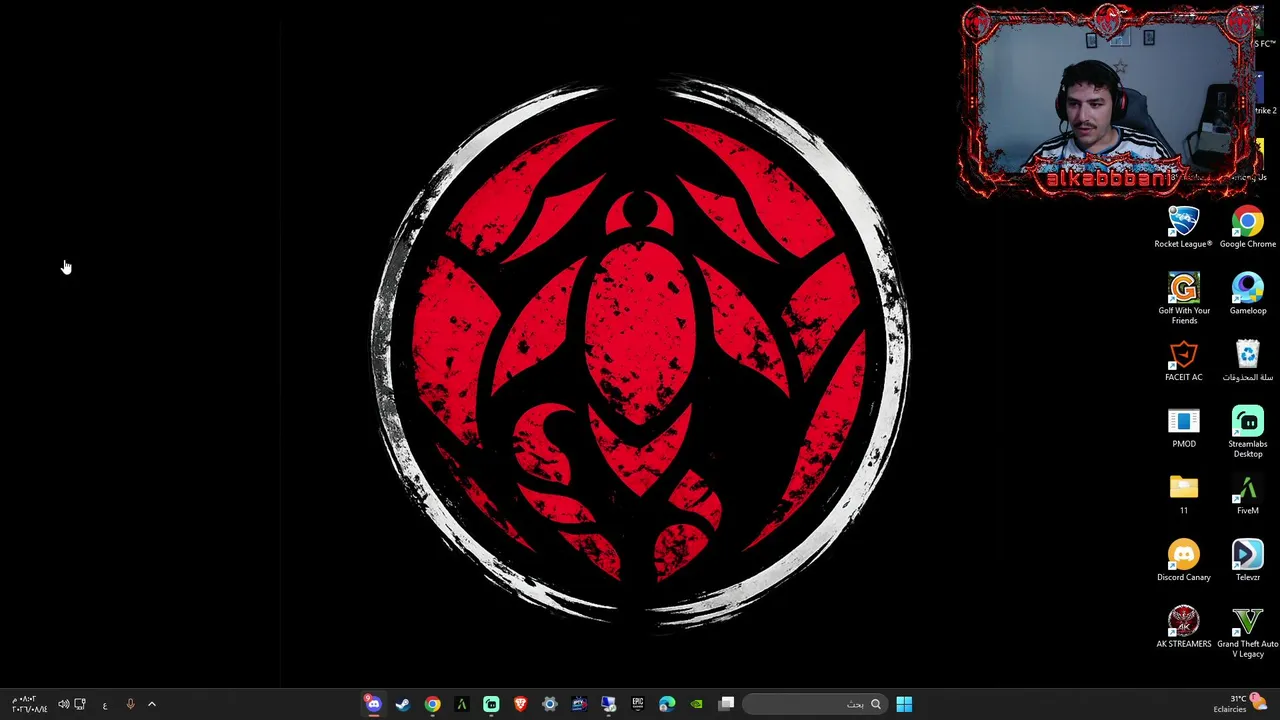Image resolution: width=1280 pixels, height=720 pixels.
Task: Click the taskbar search box
Action: click(x=815, y=704)
